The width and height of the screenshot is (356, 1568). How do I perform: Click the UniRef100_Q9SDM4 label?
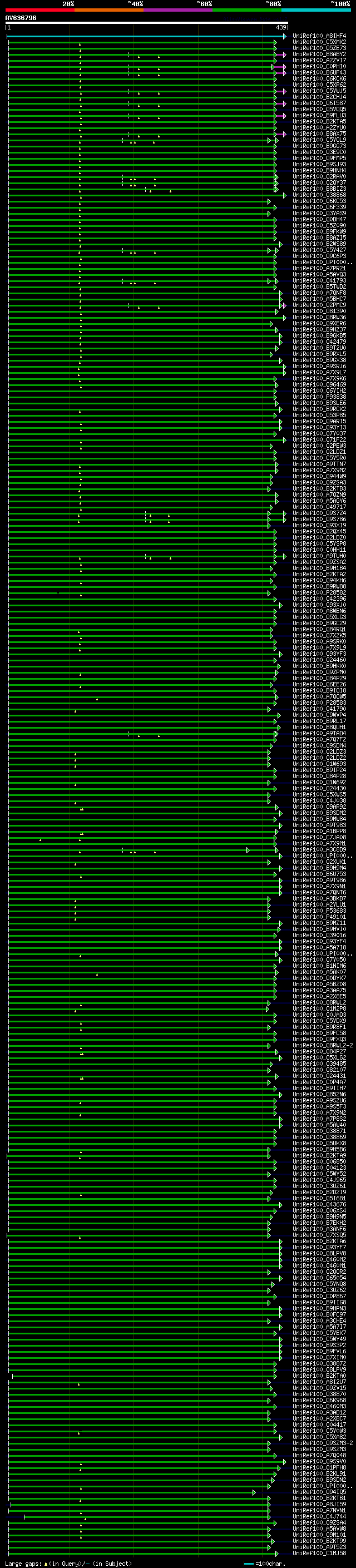pyautogui.click(x=319, y=745)
